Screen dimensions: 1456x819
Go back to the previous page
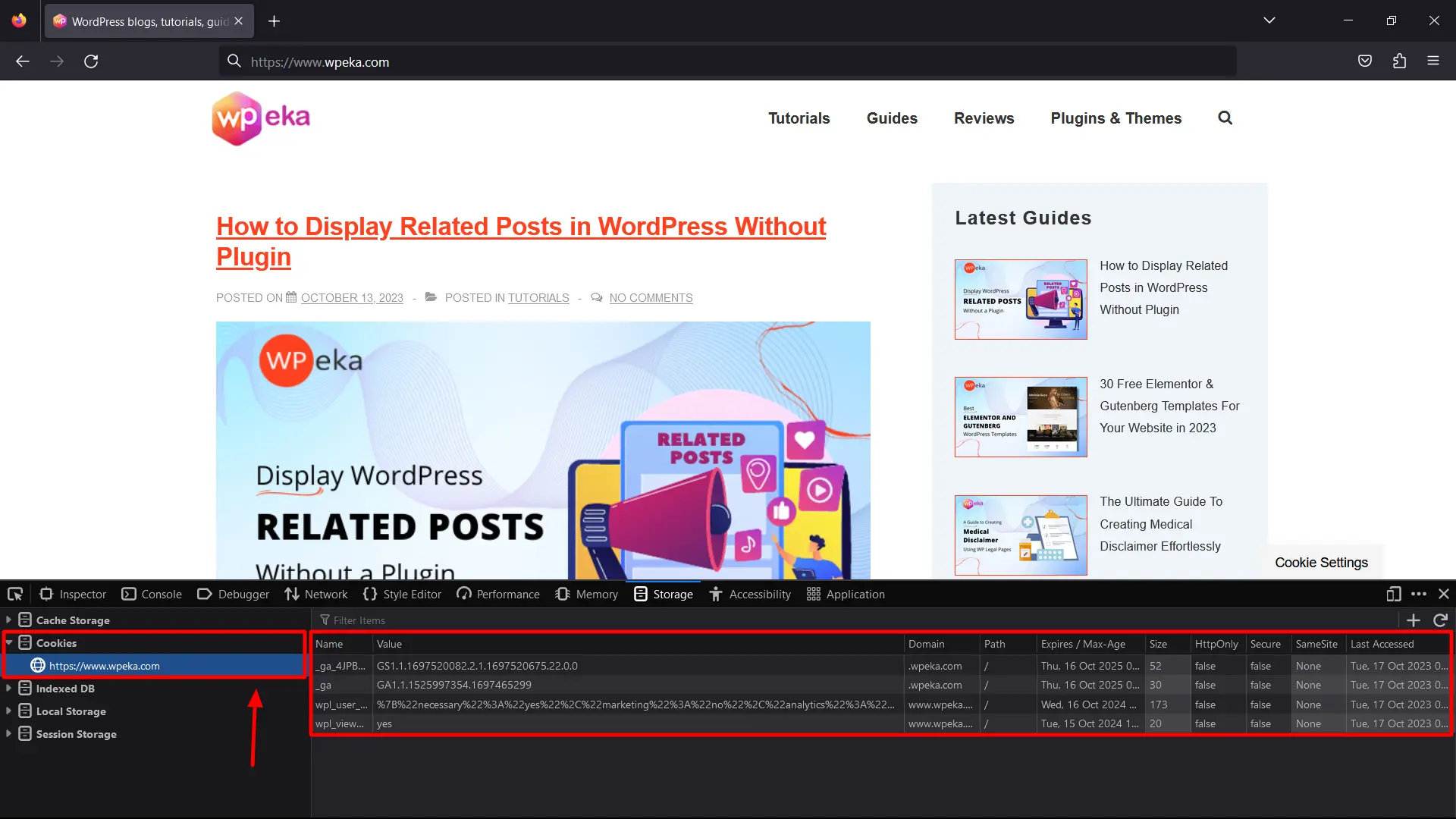tap(23, 61)
